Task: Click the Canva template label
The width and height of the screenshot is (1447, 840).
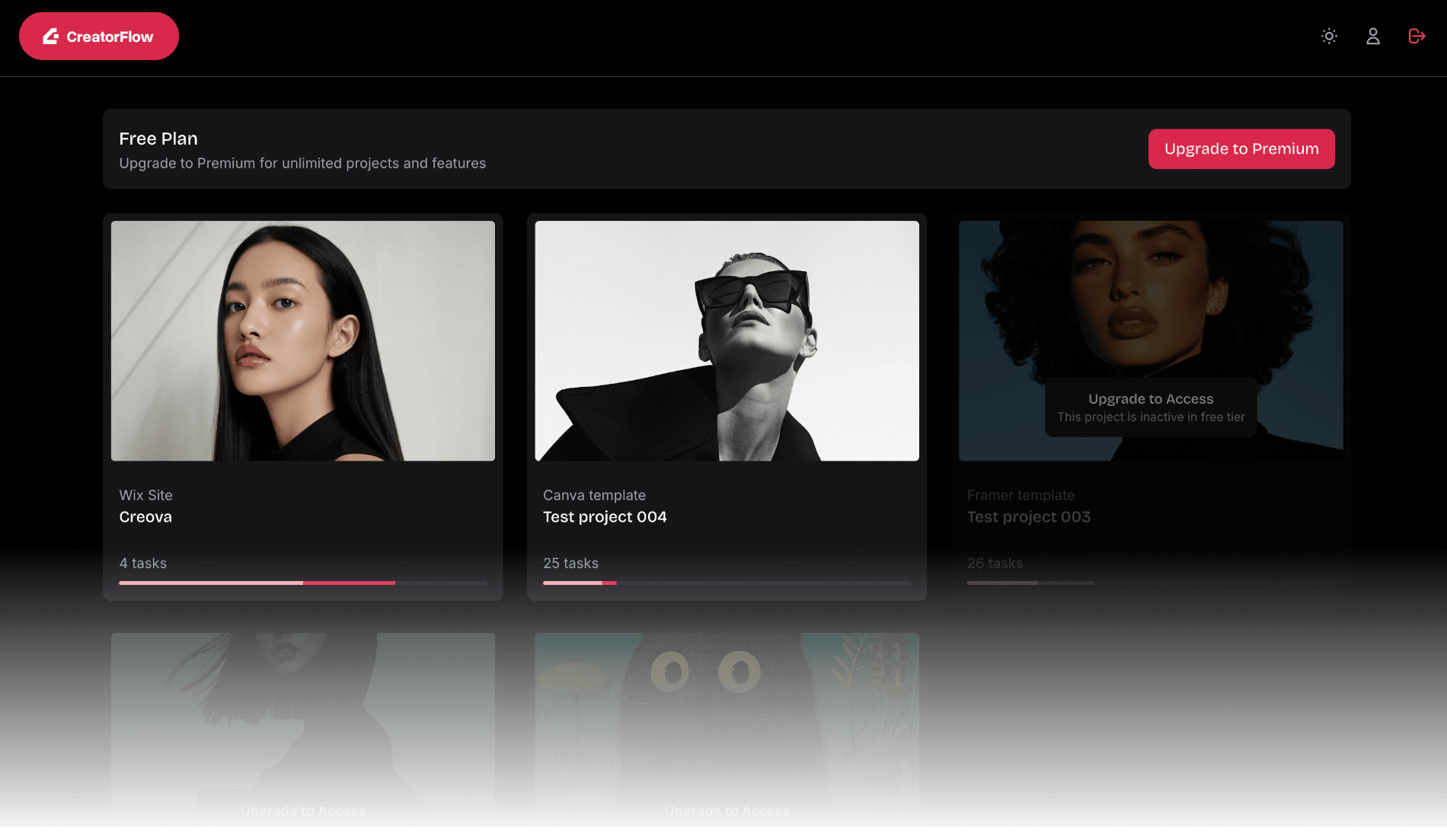Action: point(594,495)
